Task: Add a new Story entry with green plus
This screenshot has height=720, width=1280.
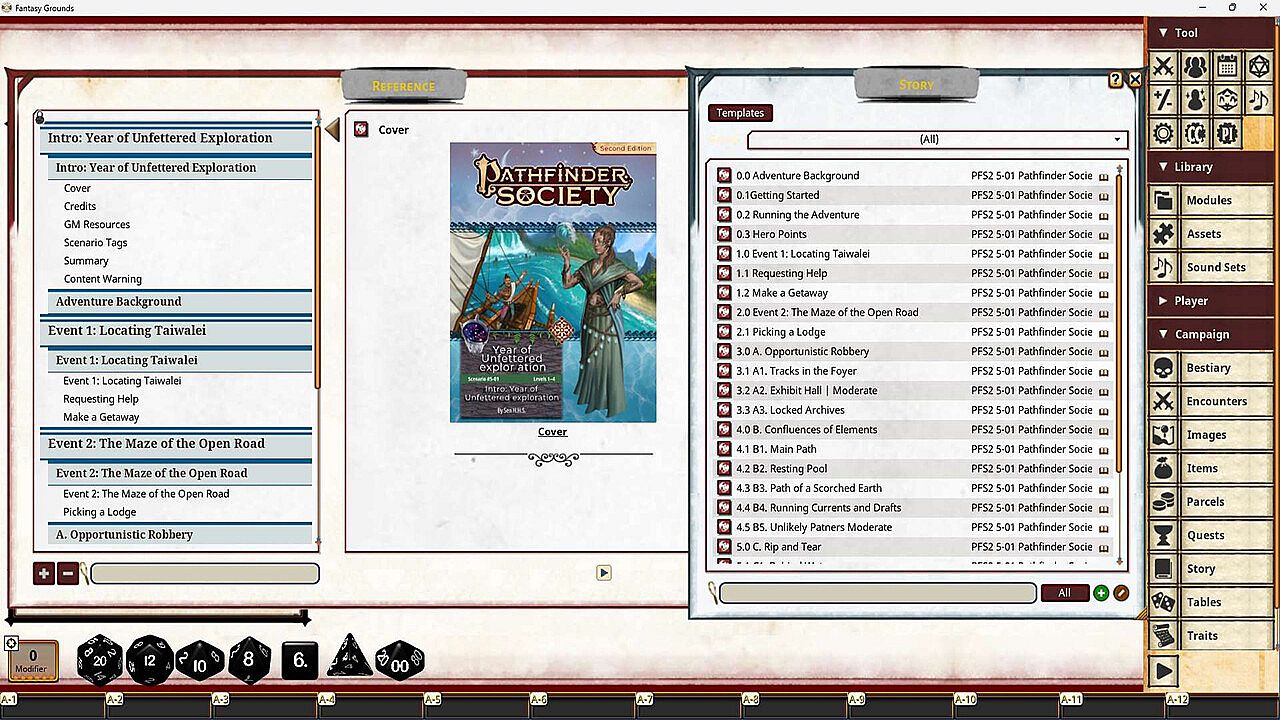Action: click(1101, 593)
